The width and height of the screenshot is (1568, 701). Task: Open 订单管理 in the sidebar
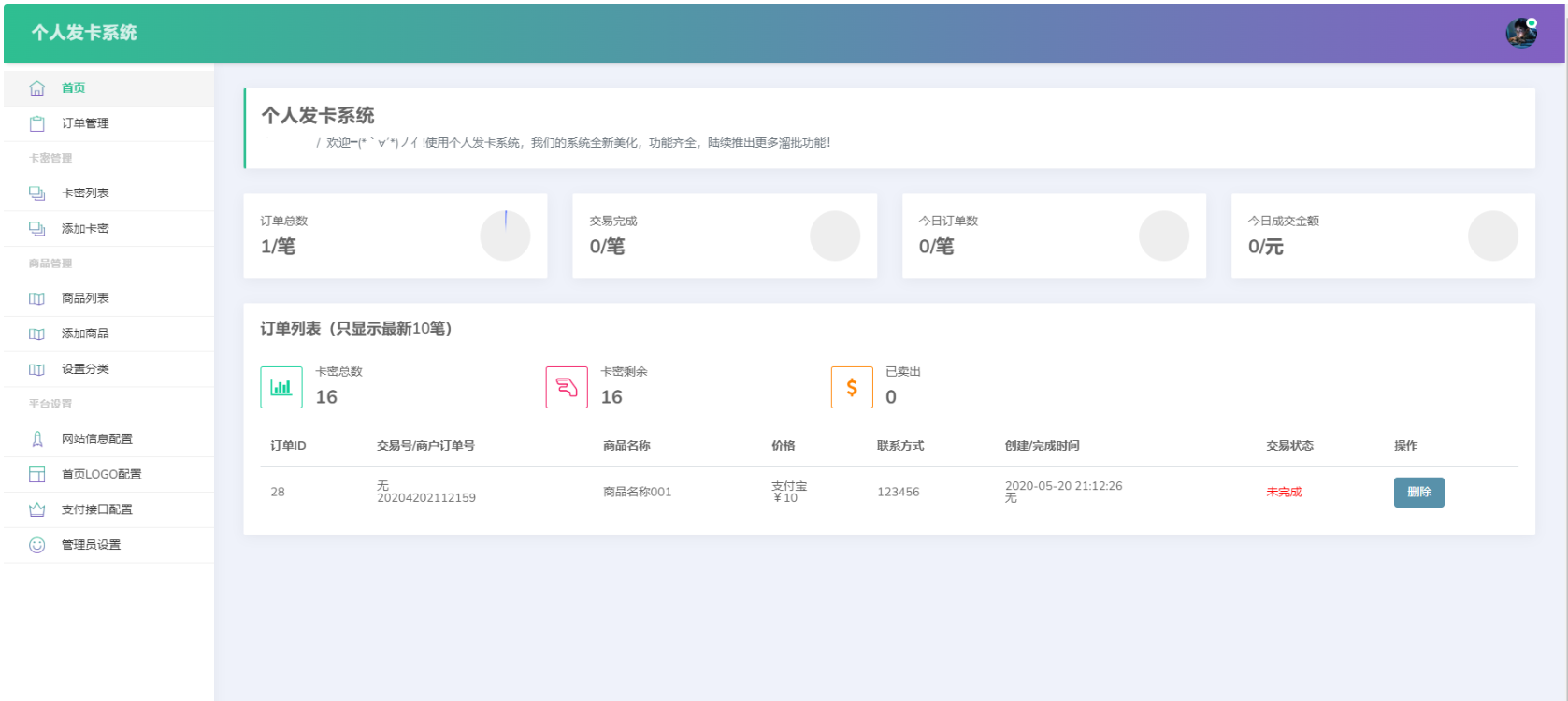tap(108, 123)
